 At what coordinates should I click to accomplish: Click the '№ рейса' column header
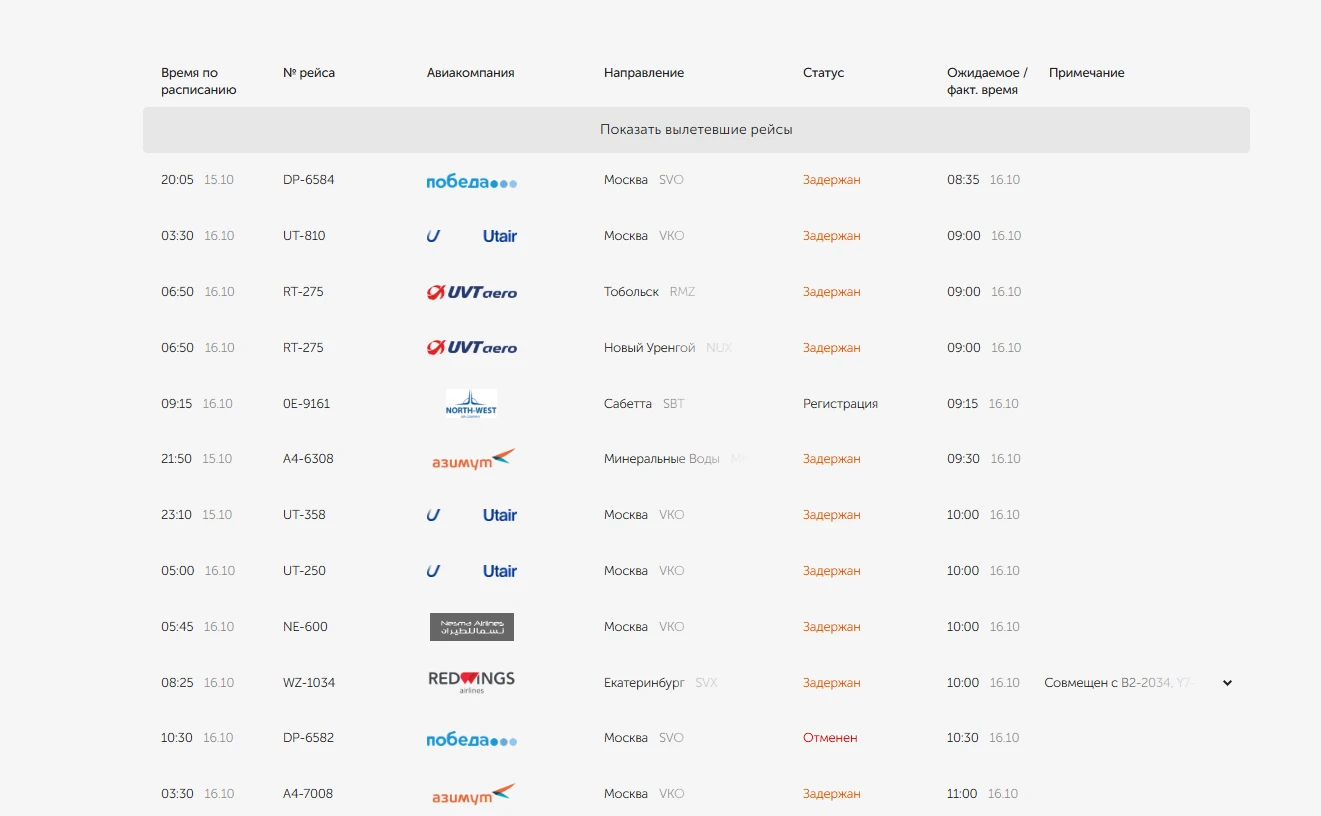pos(309,73)
